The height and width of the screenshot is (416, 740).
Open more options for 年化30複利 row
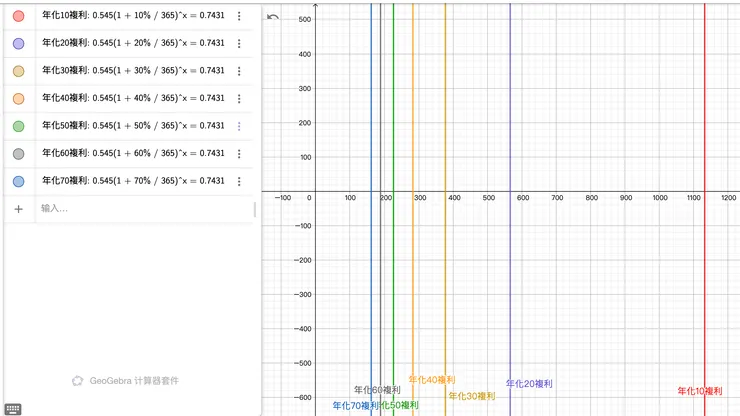239,71
